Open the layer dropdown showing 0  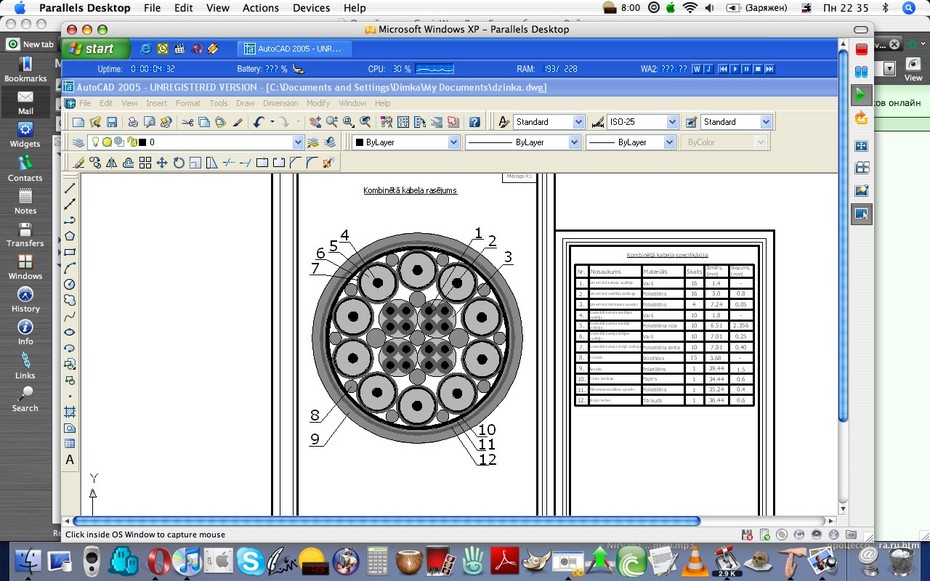(x=298, y=142)
